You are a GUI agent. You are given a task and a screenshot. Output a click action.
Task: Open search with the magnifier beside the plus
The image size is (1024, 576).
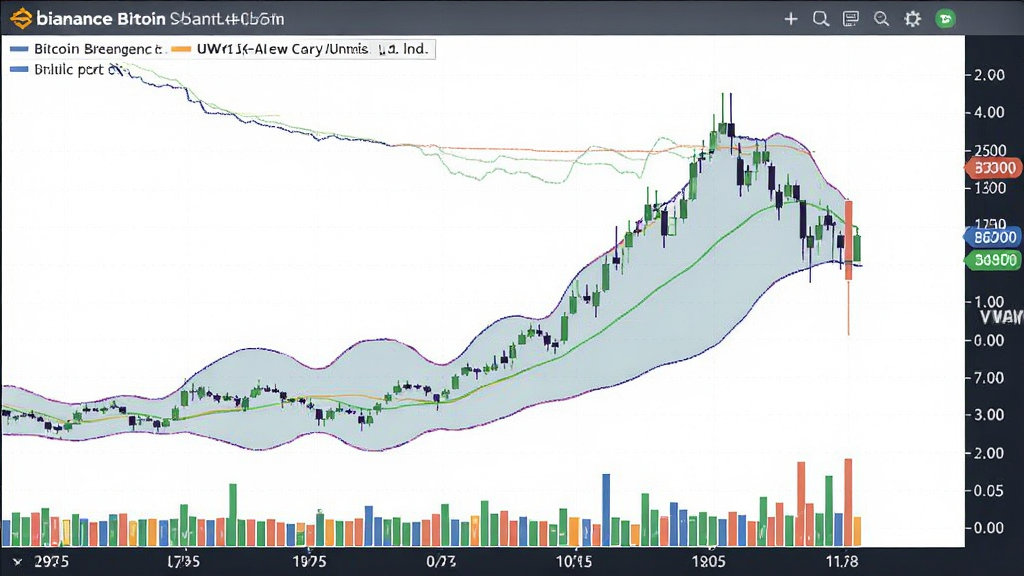(821, 19)
